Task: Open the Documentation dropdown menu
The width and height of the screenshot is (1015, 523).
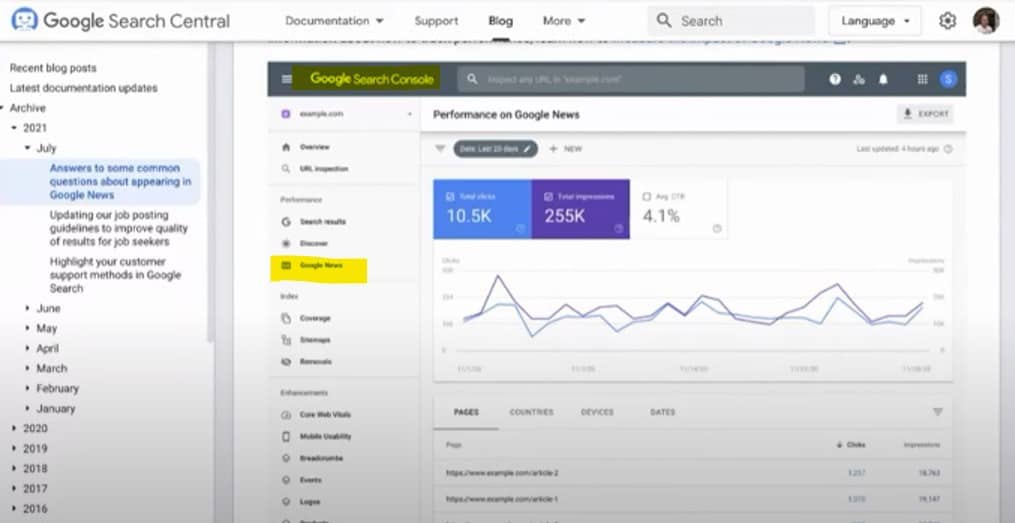Action: (334, 21)
